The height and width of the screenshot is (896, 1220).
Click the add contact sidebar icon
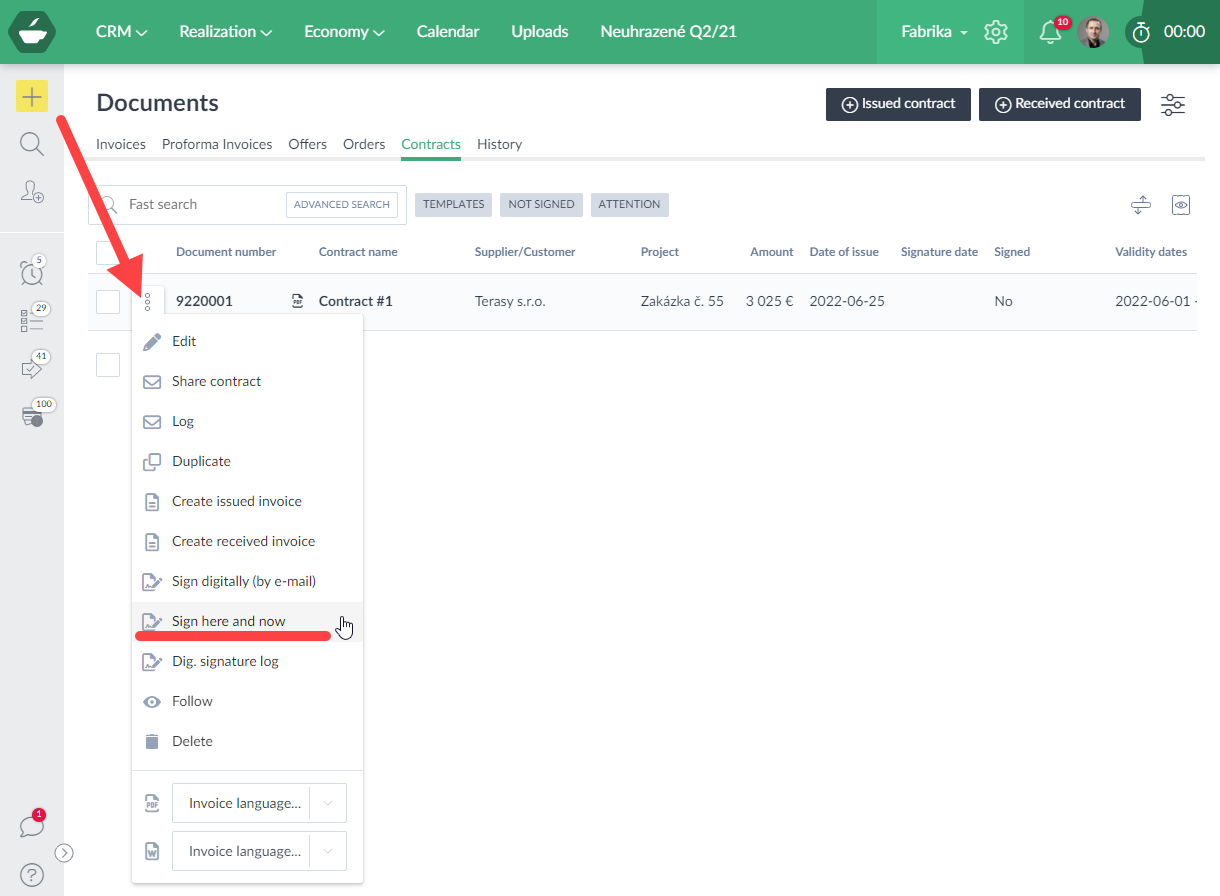[x=32, y=192]
